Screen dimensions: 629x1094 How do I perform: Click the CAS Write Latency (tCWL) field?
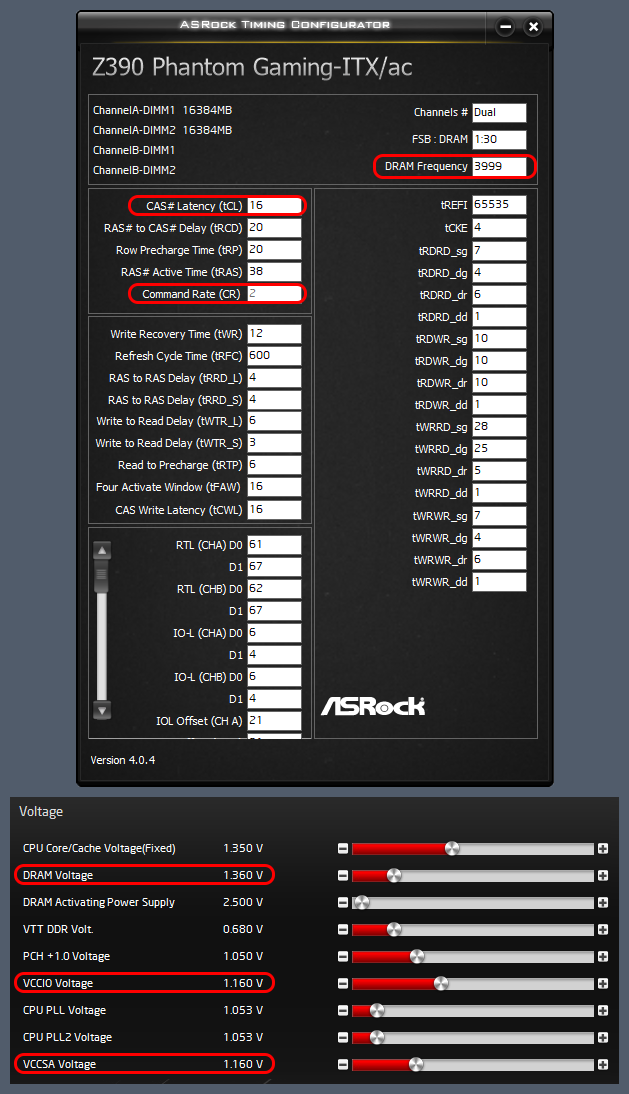(x=274, y=509)
